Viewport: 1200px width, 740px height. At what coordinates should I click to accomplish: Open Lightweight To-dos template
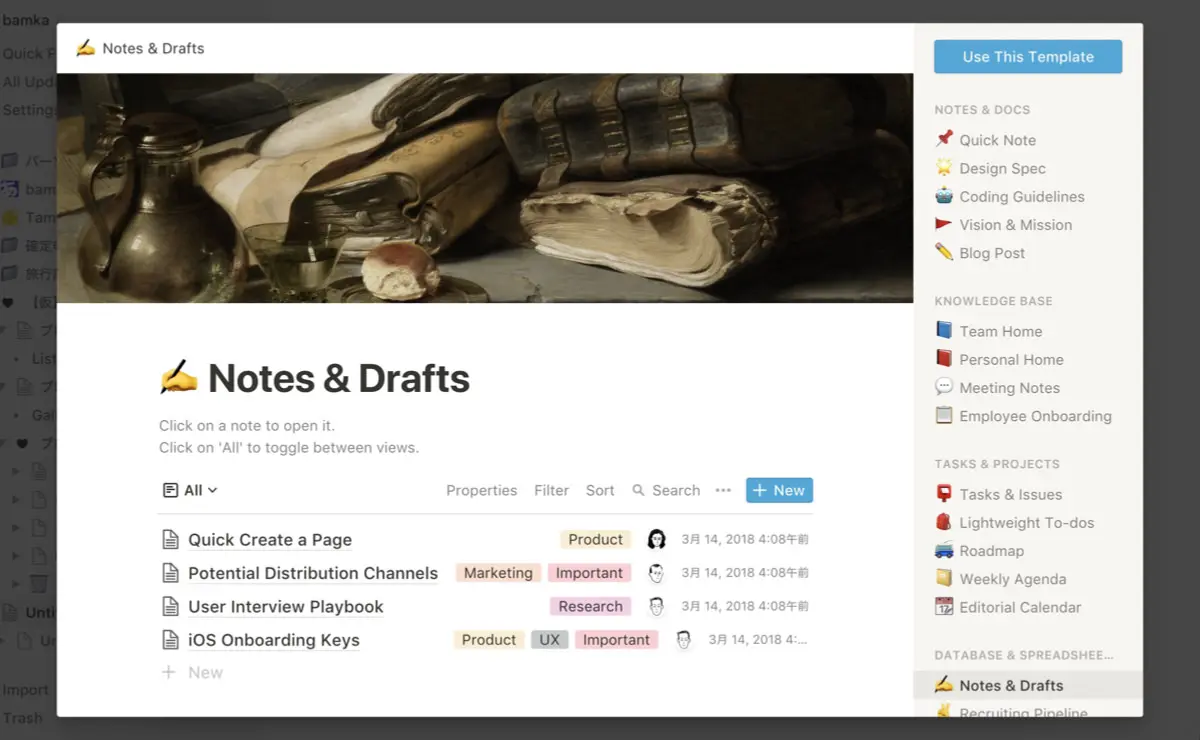(1026, 522)
